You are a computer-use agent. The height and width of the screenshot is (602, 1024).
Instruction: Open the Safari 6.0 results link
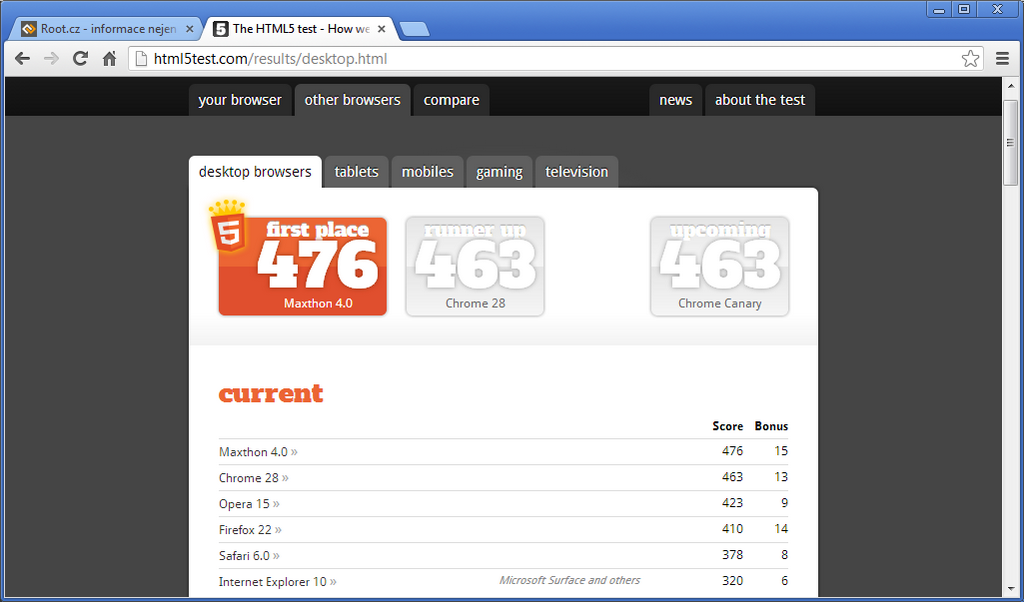(x=249, y=556)
